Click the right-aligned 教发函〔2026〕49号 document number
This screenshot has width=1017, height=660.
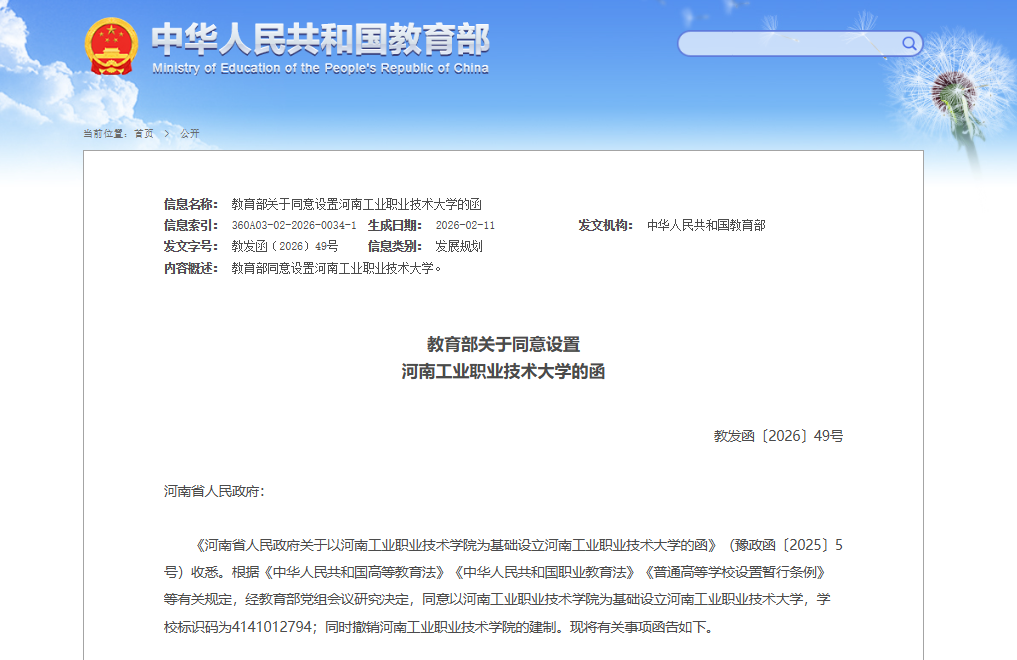click(x=778, y=437)
